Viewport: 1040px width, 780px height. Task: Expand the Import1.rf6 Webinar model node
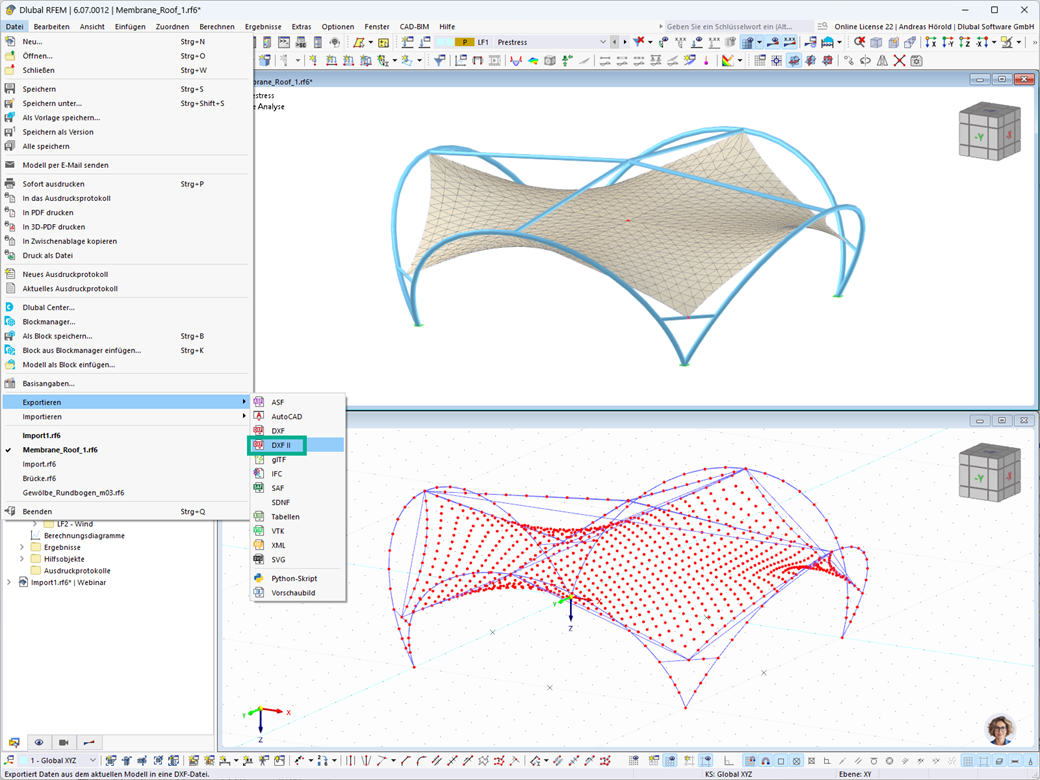(9, 582)
